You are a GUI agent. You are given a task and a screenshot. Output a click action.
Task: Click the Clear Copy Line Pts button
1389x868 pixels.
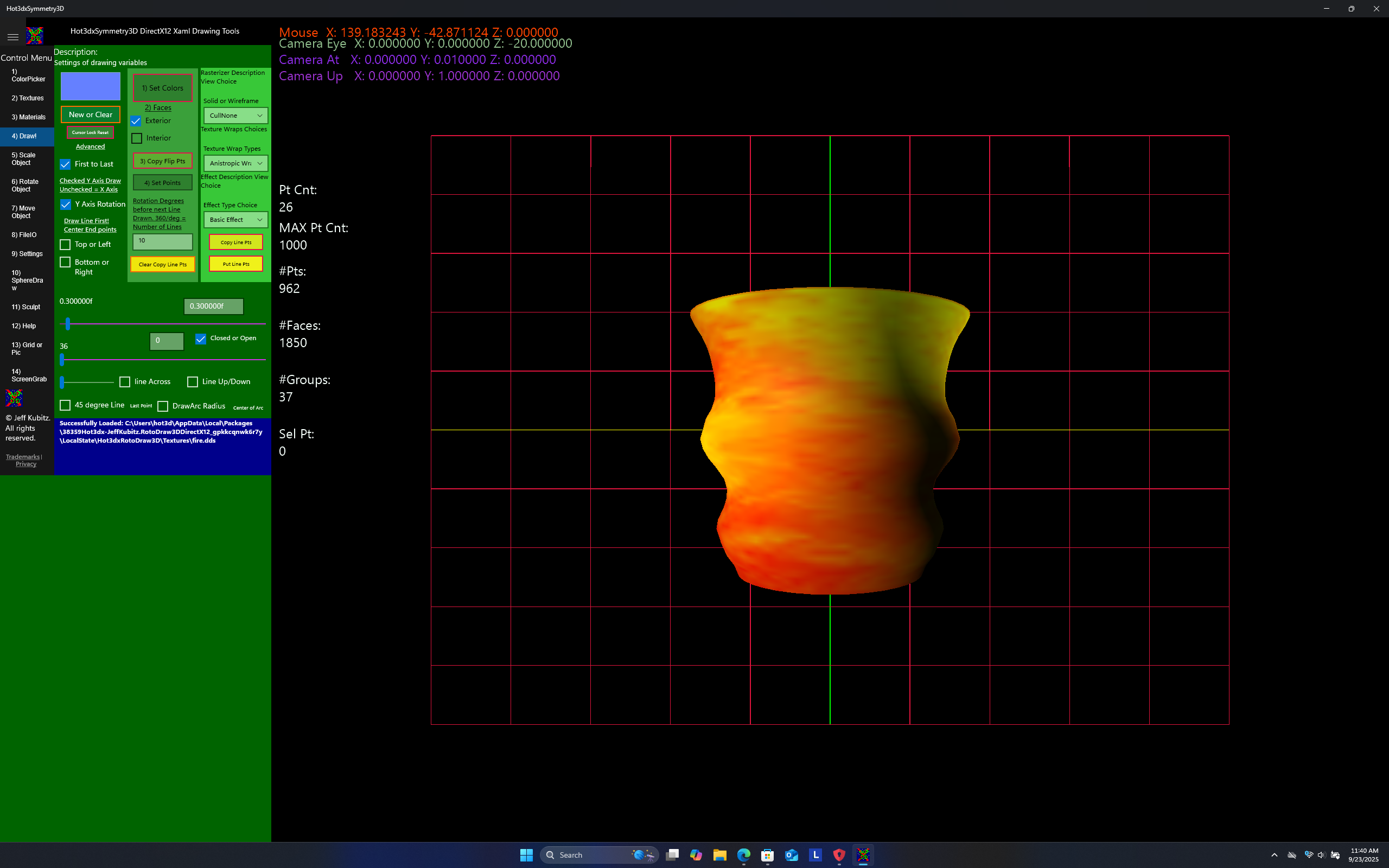162,264
